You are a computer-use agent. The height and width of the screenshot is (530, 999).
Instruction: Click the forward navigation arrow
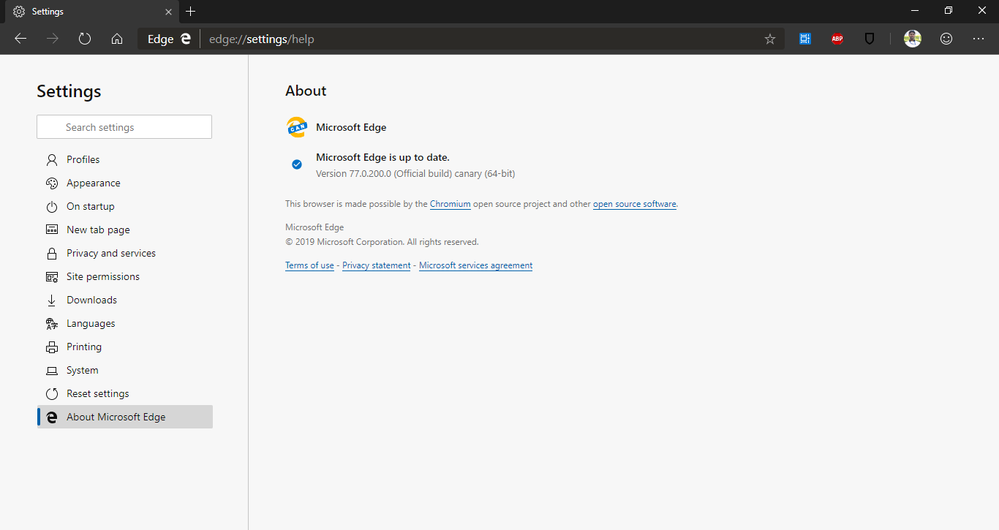[x=52, y=39]
